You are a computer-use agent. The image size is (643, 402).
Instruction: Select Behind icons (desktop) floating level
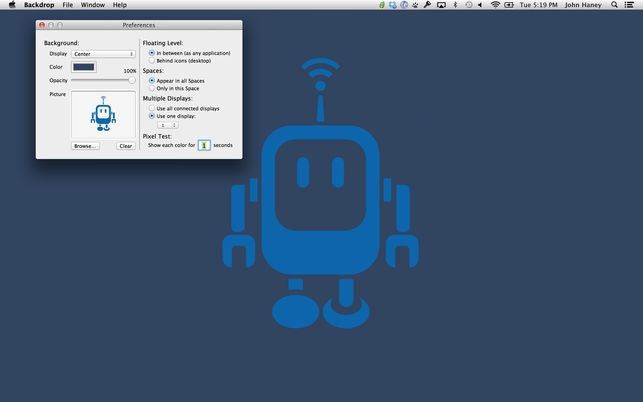pyautogui.click(x=152, y=61)
